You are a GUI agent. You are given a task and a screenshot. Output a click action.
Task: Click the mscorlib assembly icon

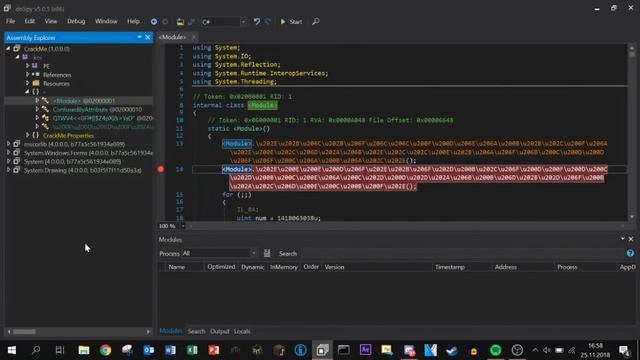pos(17,144)
